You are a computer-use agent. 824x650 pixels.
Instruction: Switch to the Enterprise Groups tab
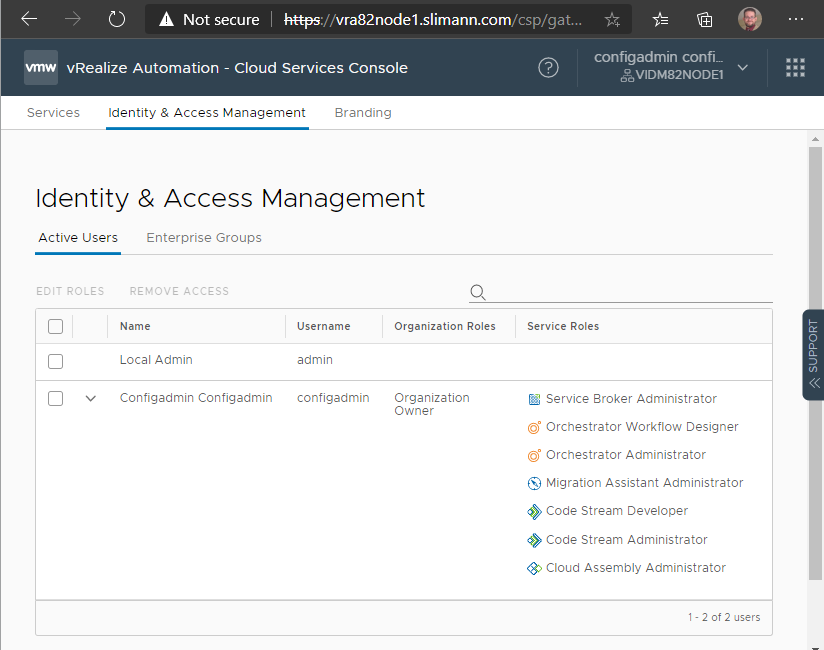[203, 238]
